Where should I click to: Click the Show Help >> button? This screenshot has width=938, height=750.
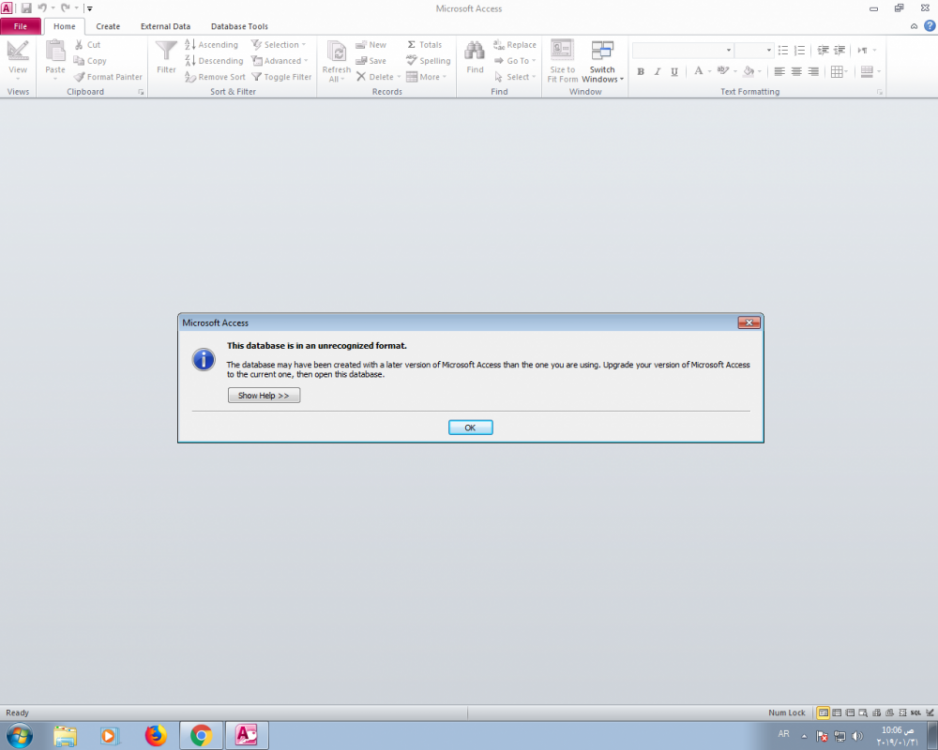tap(264, 395)
